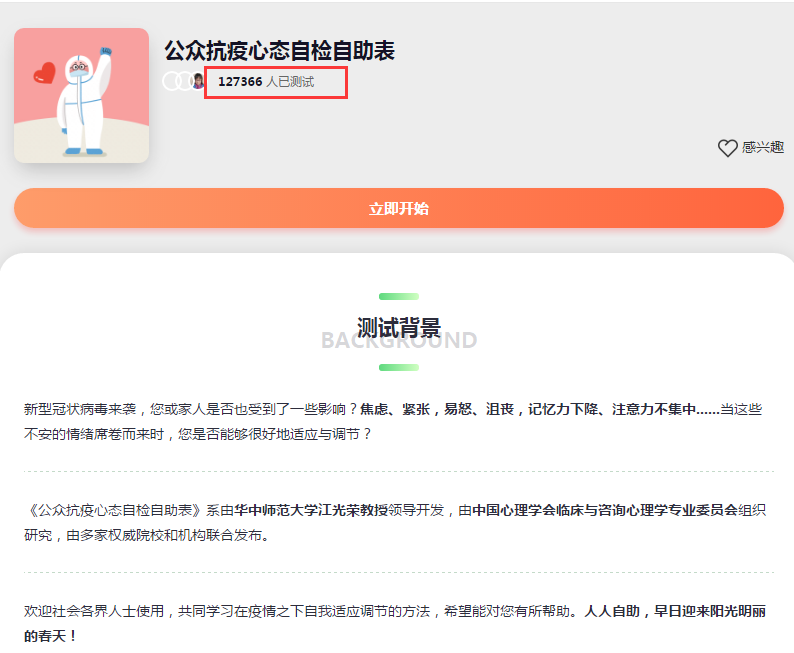Click the red heart in cover illustration

(x=43, y=73)
